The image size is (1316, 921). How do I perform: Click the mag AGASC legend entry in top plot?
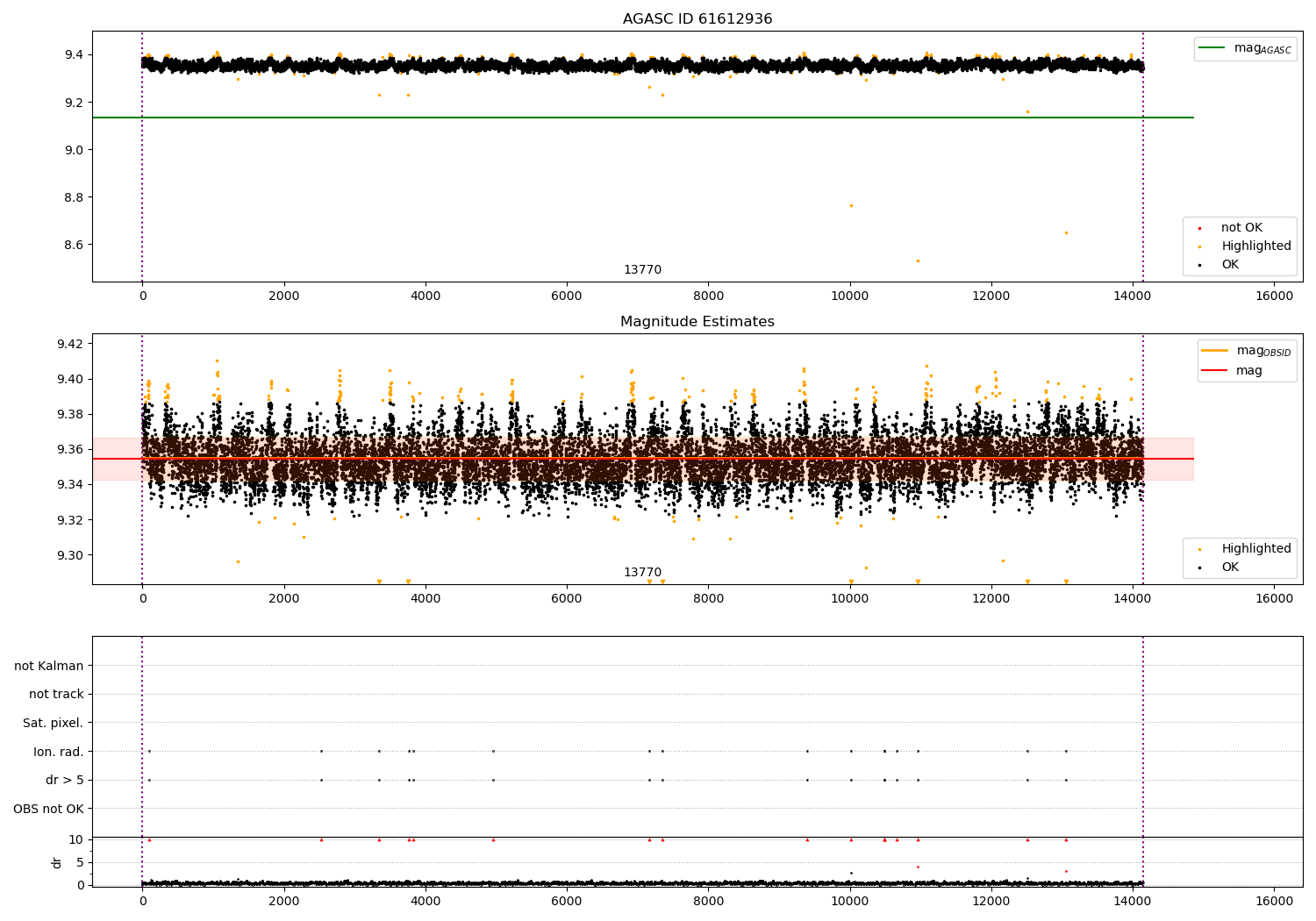tap(1246, 48)
